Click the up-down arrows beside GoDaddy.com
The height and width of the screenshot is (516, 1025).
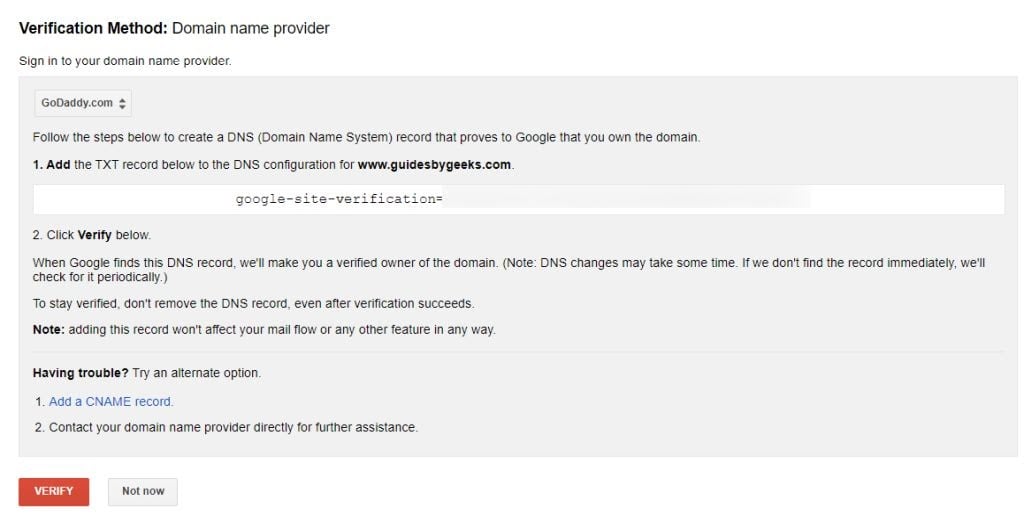tap(122, 103)
